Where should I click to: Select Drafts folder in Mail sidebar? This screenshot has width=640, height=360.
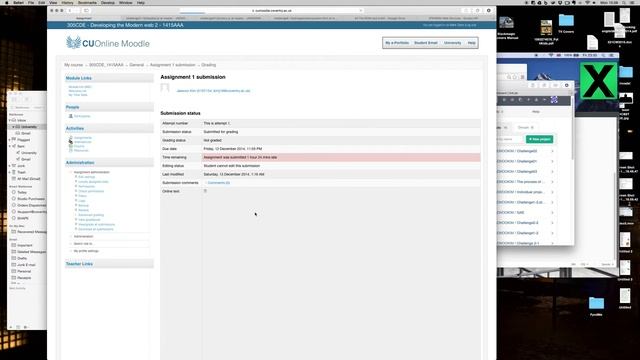22,258
